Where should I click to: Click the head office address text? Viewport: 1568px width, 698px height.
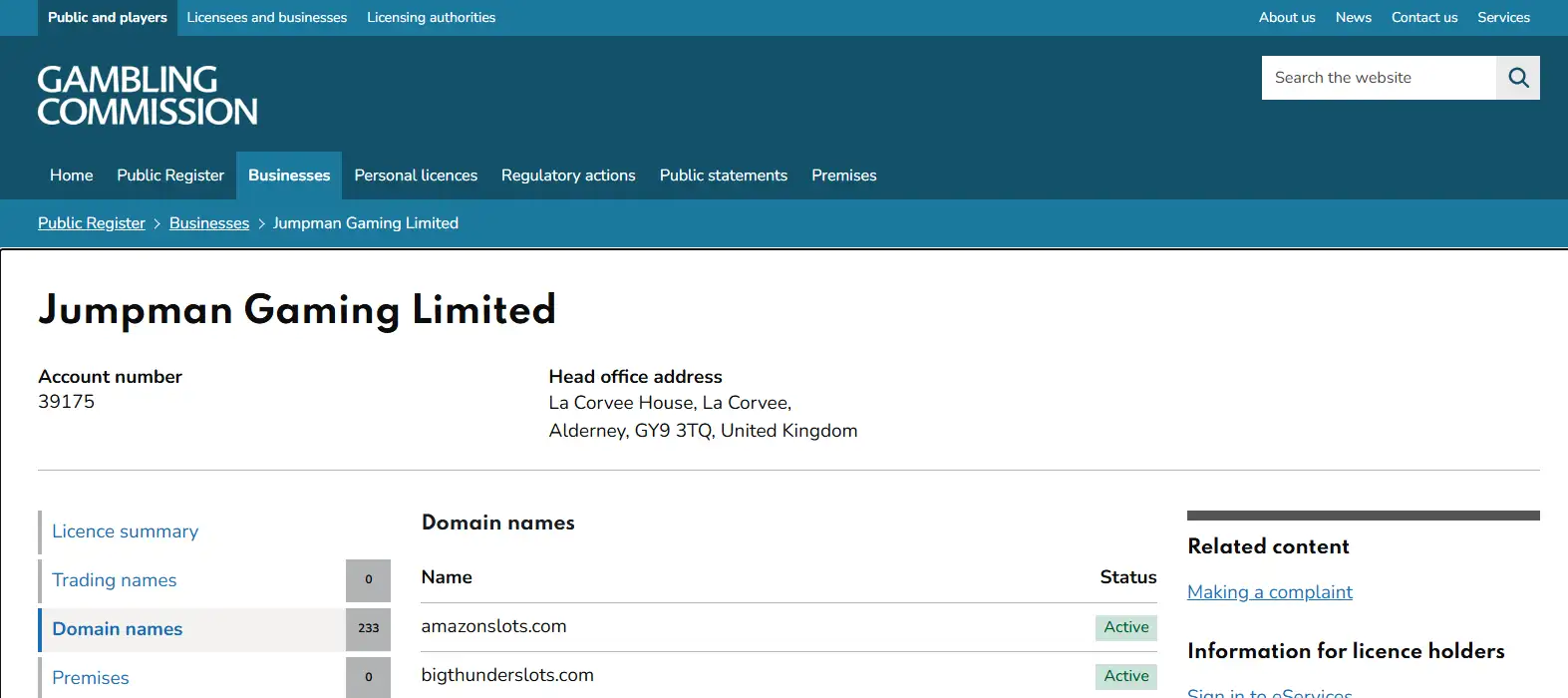[703, 417]
